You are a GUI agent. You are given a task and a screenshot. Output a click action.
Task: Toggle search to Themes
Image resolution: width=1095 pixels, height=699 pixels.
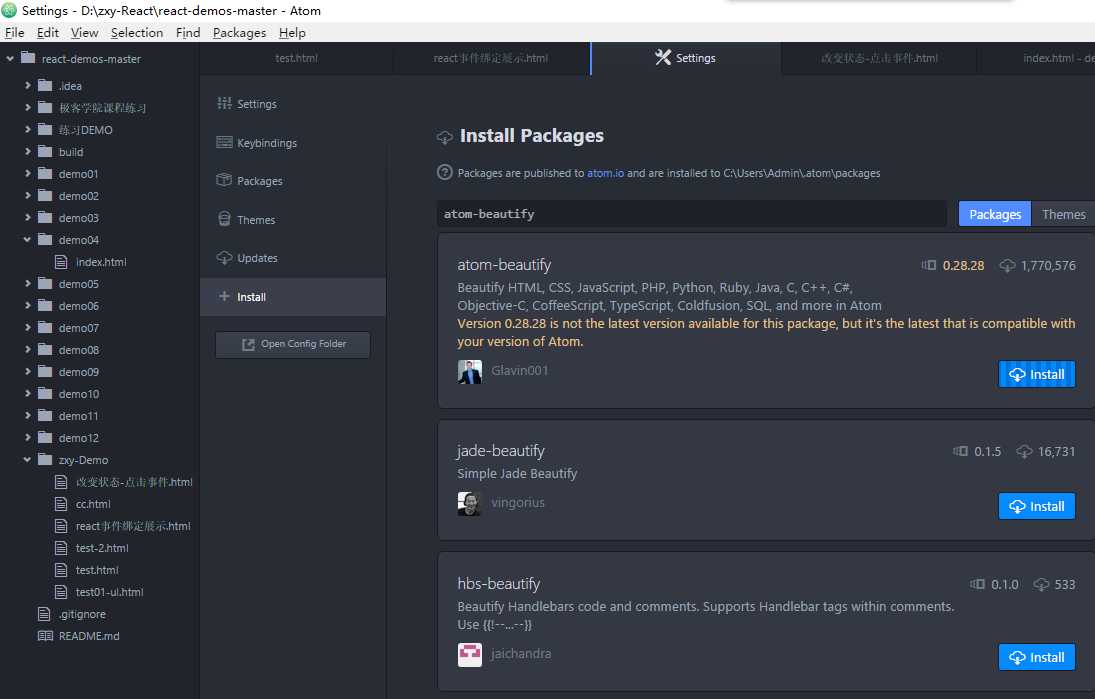(1063, 214)
